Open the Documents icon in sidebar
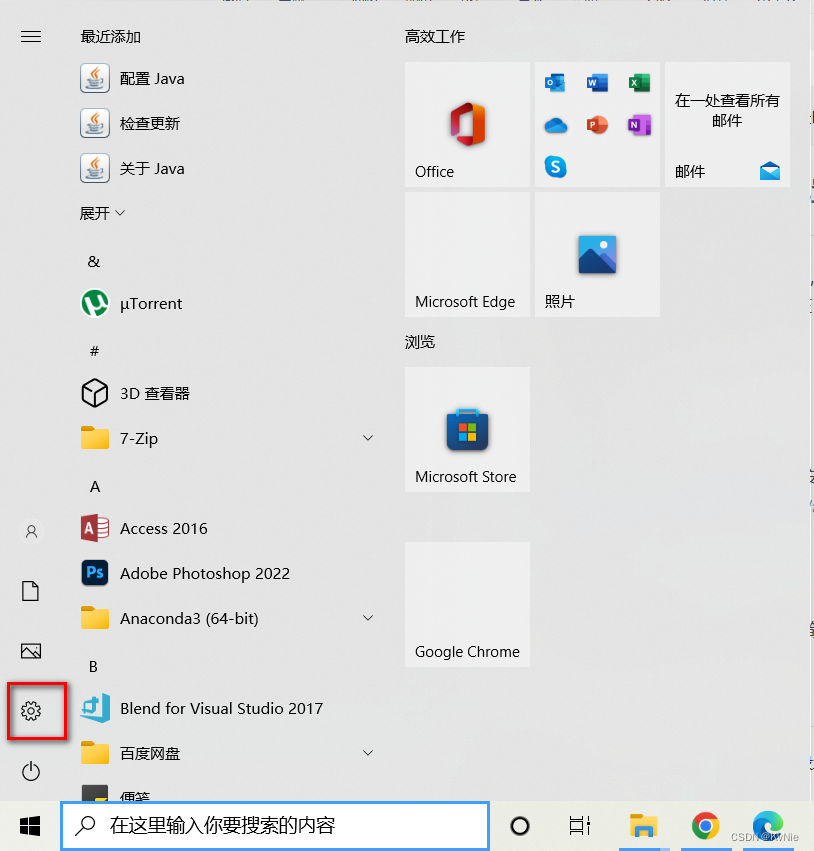 [30, 591]
